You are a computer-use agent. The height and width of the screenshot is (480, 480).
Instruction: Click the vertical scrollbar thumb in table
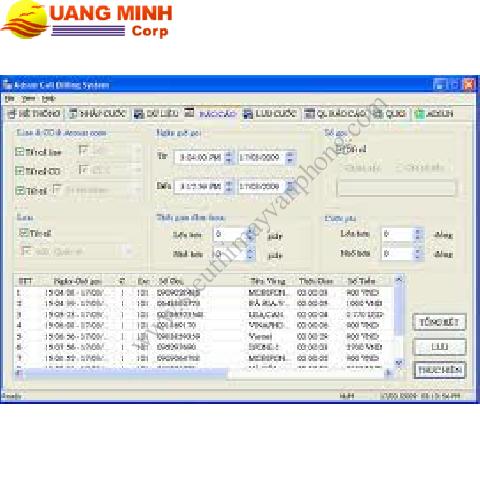click(399, 311)
